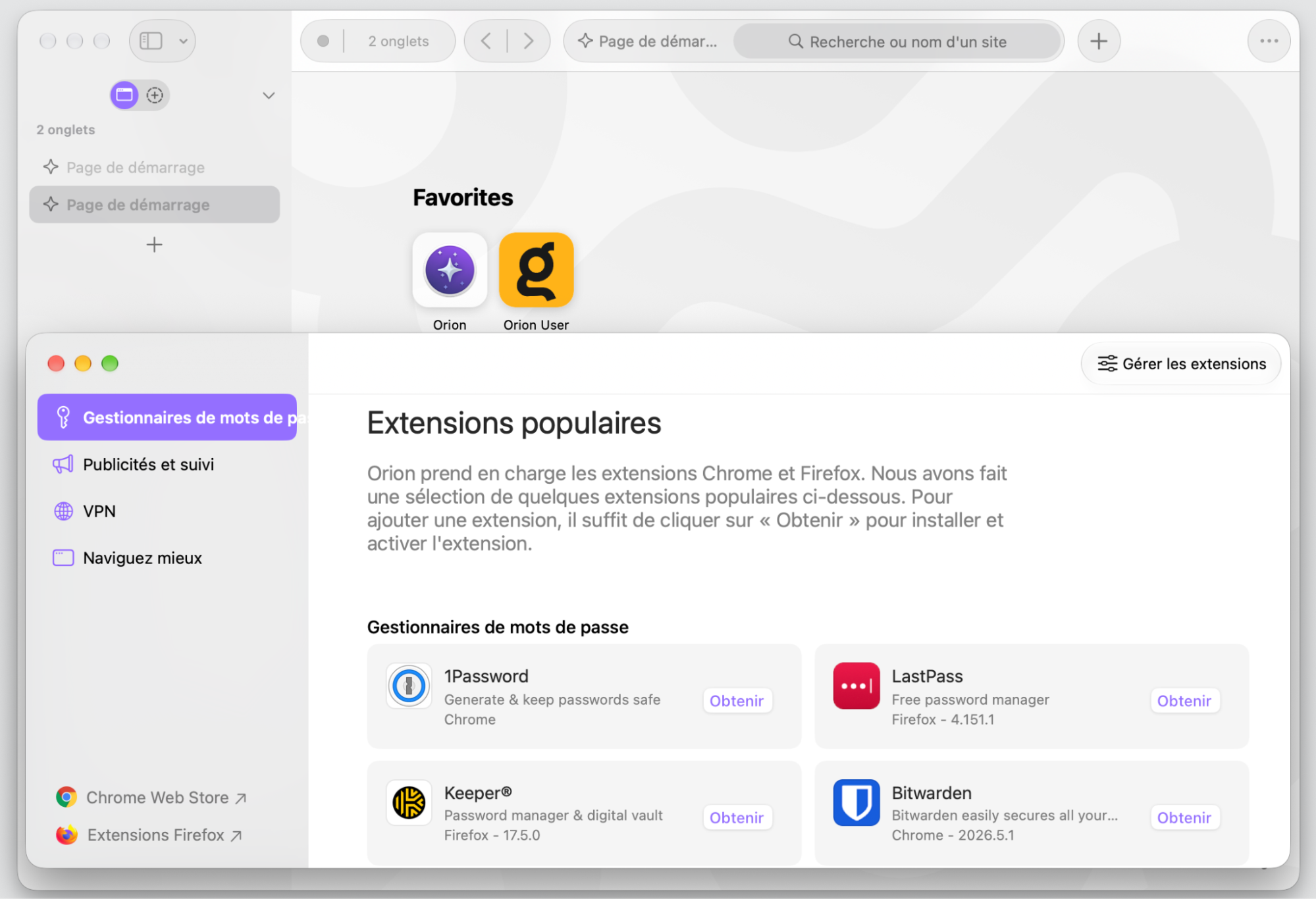Click Gérer les extensions button
The height and width of the screenshot is (899, 1316).
coord(1181,363)
